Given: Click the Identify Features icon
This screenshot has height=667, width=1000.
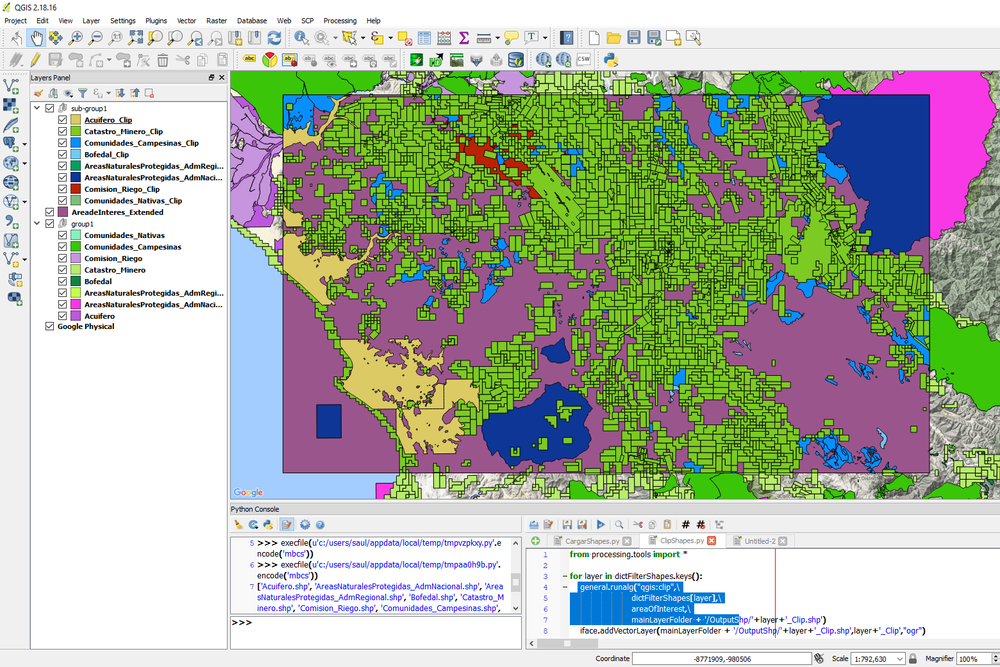Looking at the screenshot, I should tap(302, 38).
